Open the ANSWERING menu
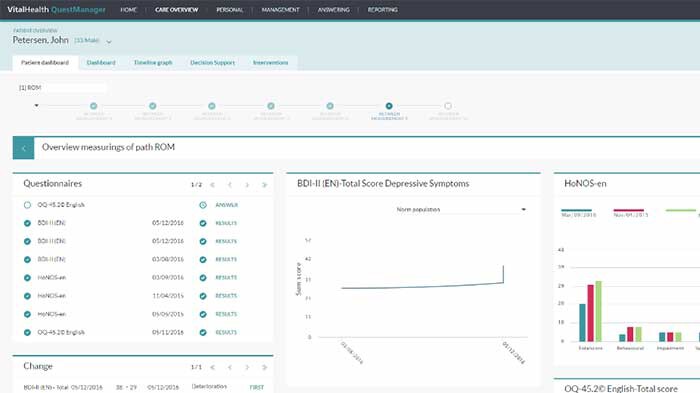The image size is (700, 393). pos(333,9)
